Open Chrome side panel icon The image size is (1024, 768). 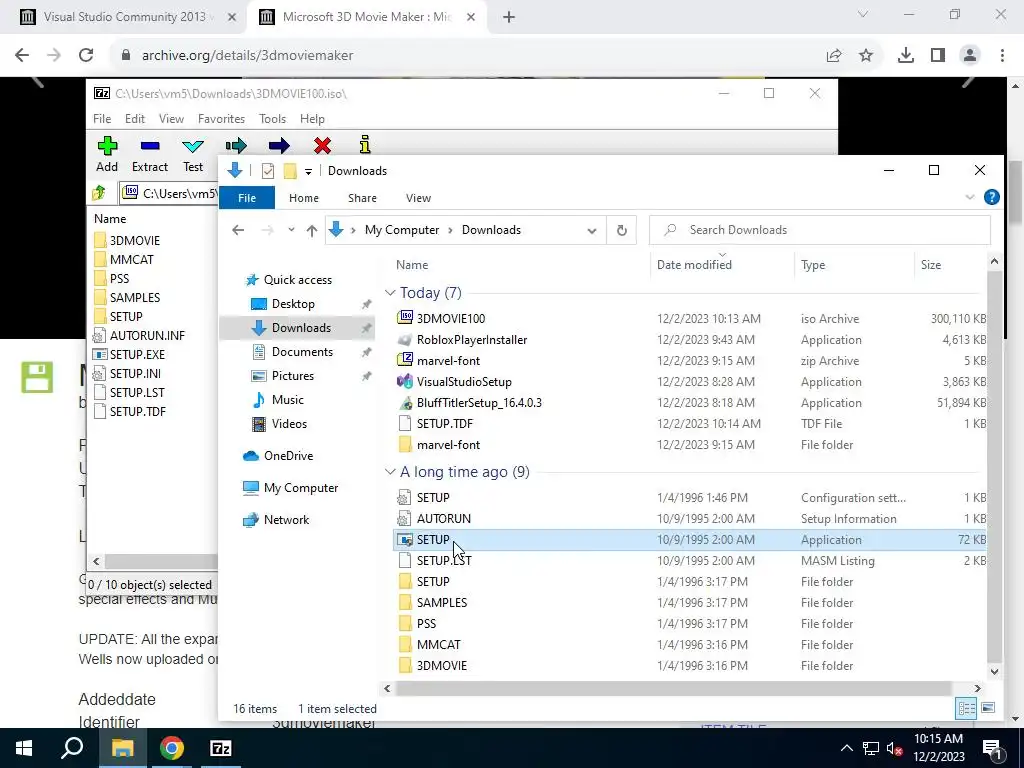coord(938,56)
